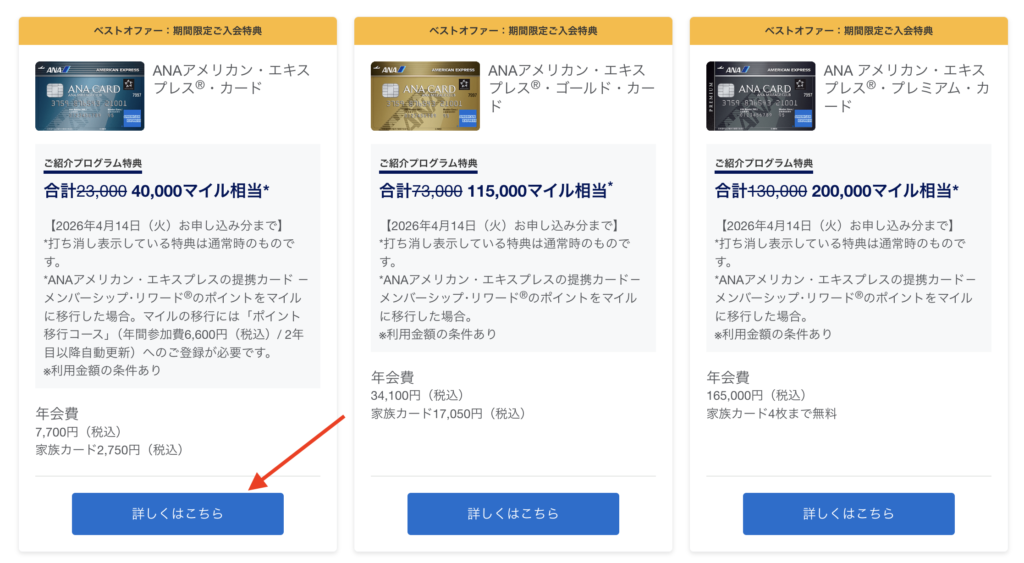Click the ゴールド・カード title text
This screenshot has width=1024, height=563.
coord(571,88)
